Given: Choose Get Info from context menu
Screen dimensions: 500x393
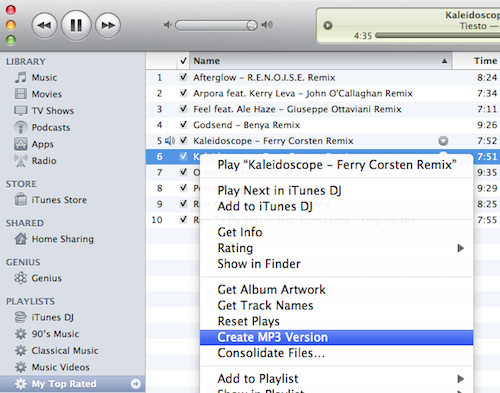Looking at the screenshot, I should 337,232.
